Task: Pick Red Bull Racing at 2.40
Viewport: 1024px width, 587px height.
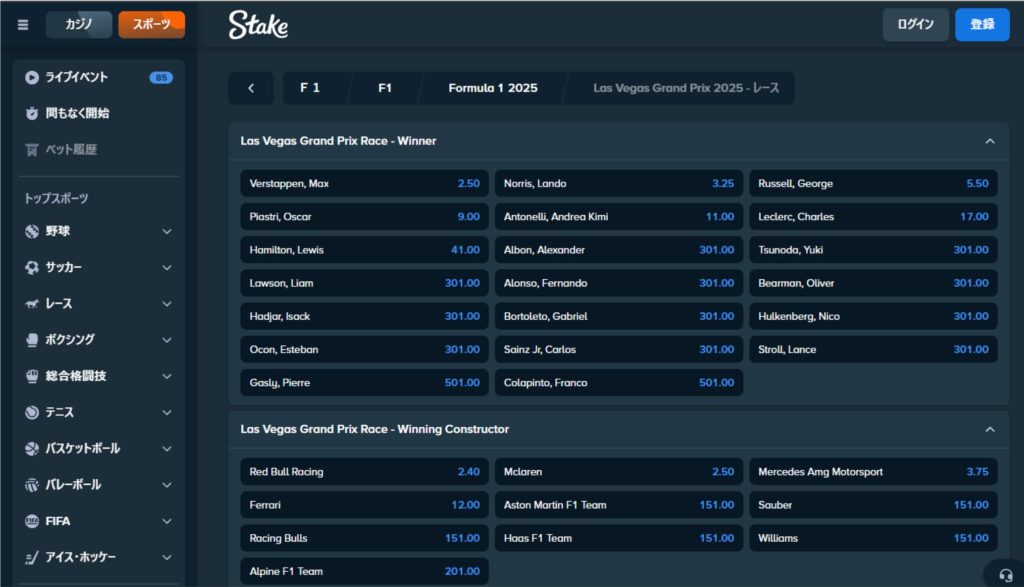Action: 365,472
